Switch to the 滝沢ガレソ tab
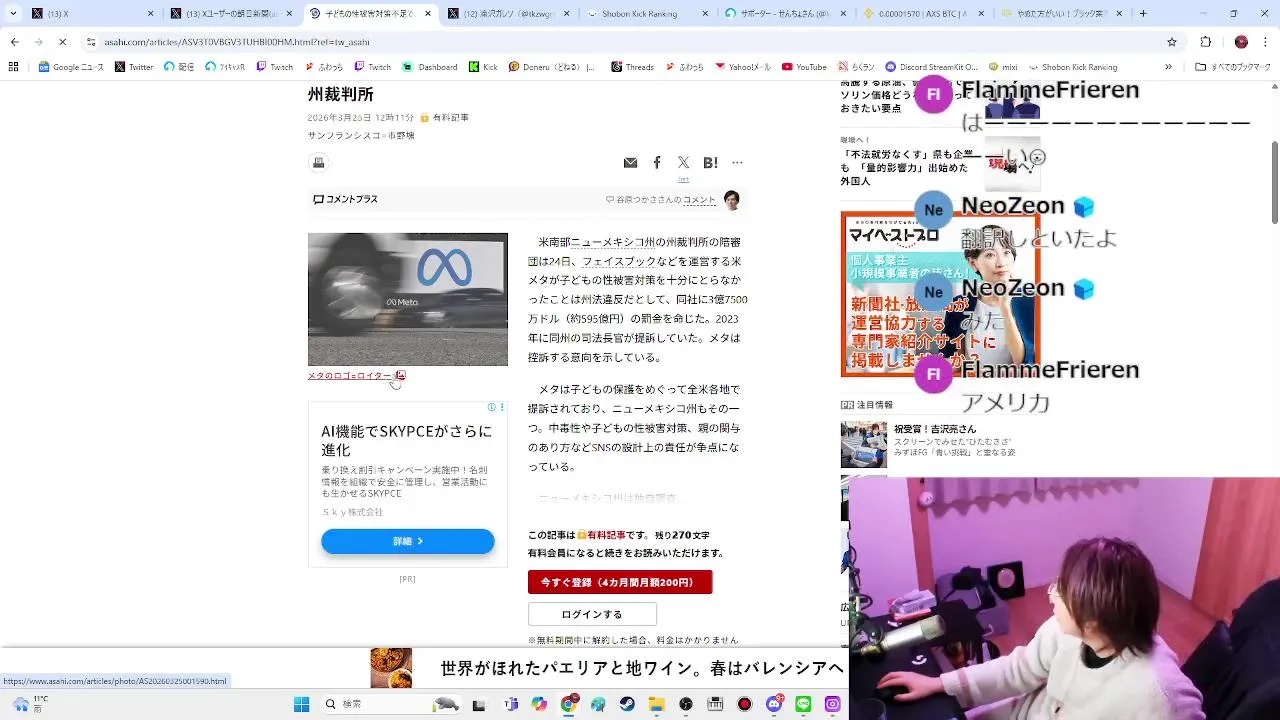The width and height of the screenshot is (1280, 720). (508, 14)
